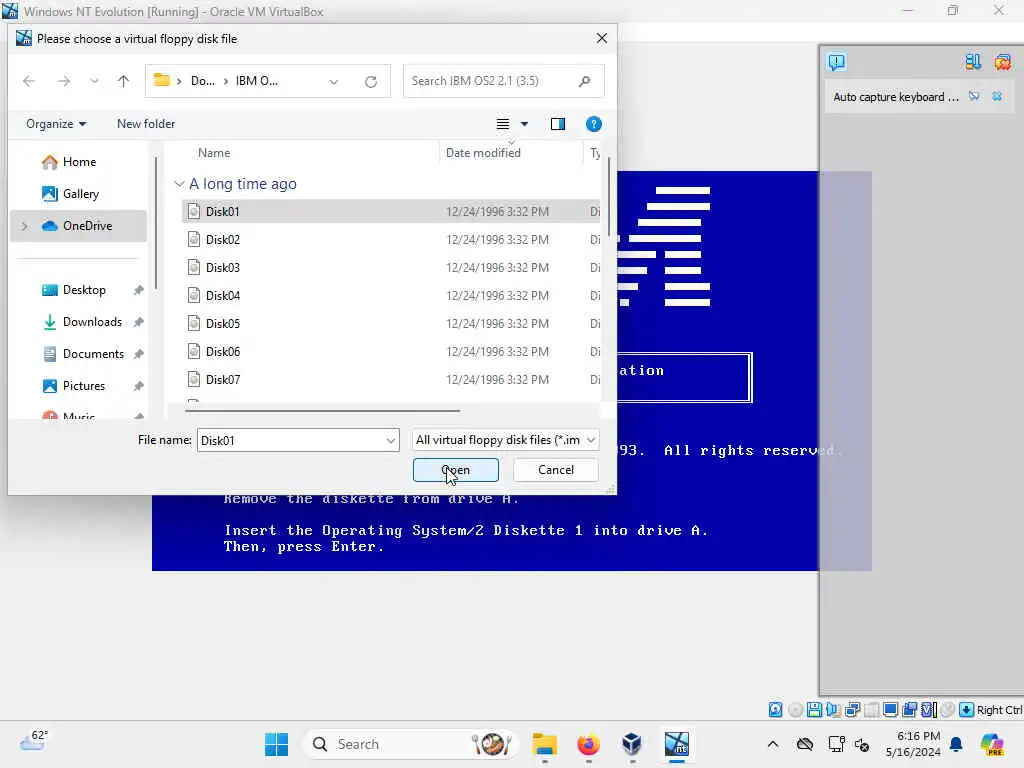
Task: Click the VirtualBox notification center icon
Action: pos(837,62)
